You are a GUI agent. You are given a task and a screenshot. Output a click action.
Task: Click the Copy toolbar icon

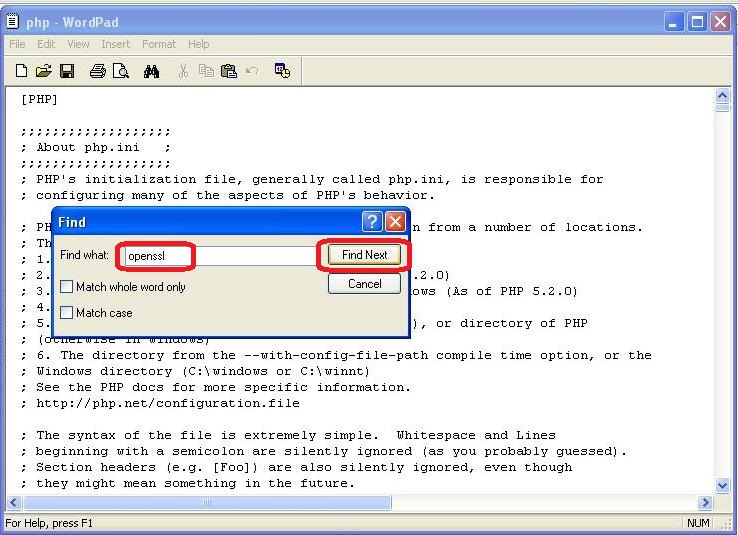206,71
